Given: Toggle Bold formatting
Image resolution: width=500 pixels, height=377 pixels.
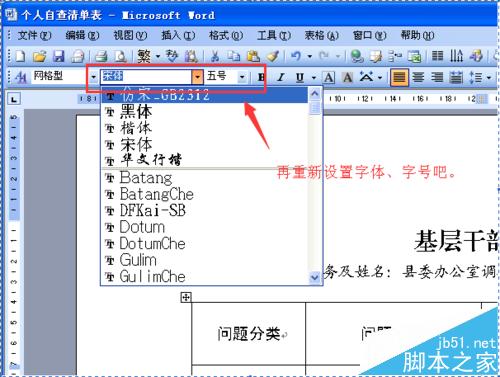Looking at the screenshot, I should tap(261, 77).
